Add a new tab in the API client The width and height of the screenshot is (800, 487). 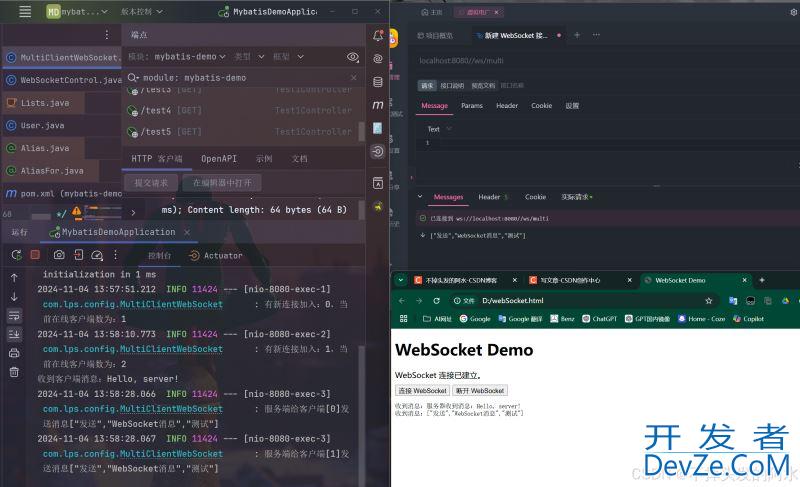point(577,35)
